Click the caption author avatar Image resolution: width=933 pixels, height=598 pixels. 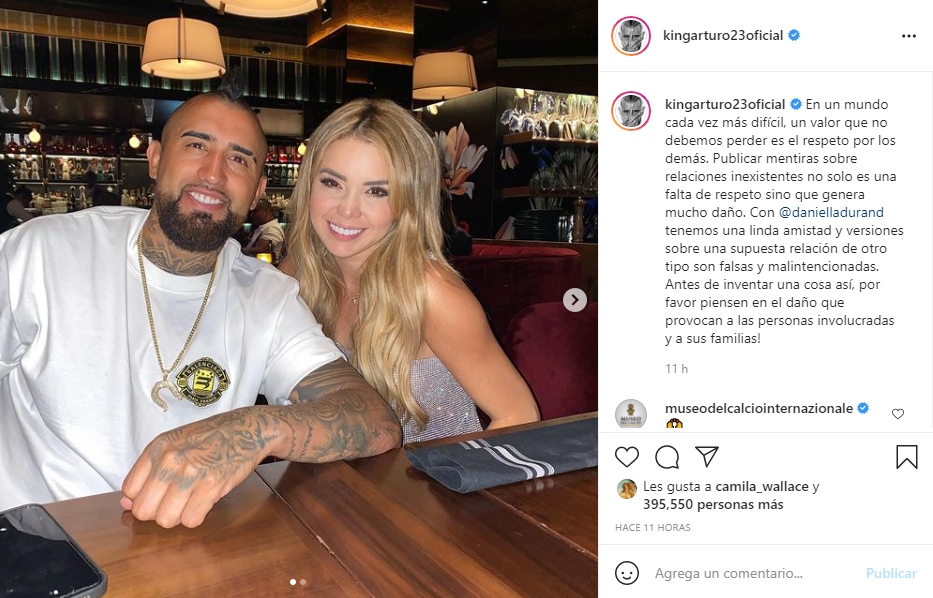point(631,111)
